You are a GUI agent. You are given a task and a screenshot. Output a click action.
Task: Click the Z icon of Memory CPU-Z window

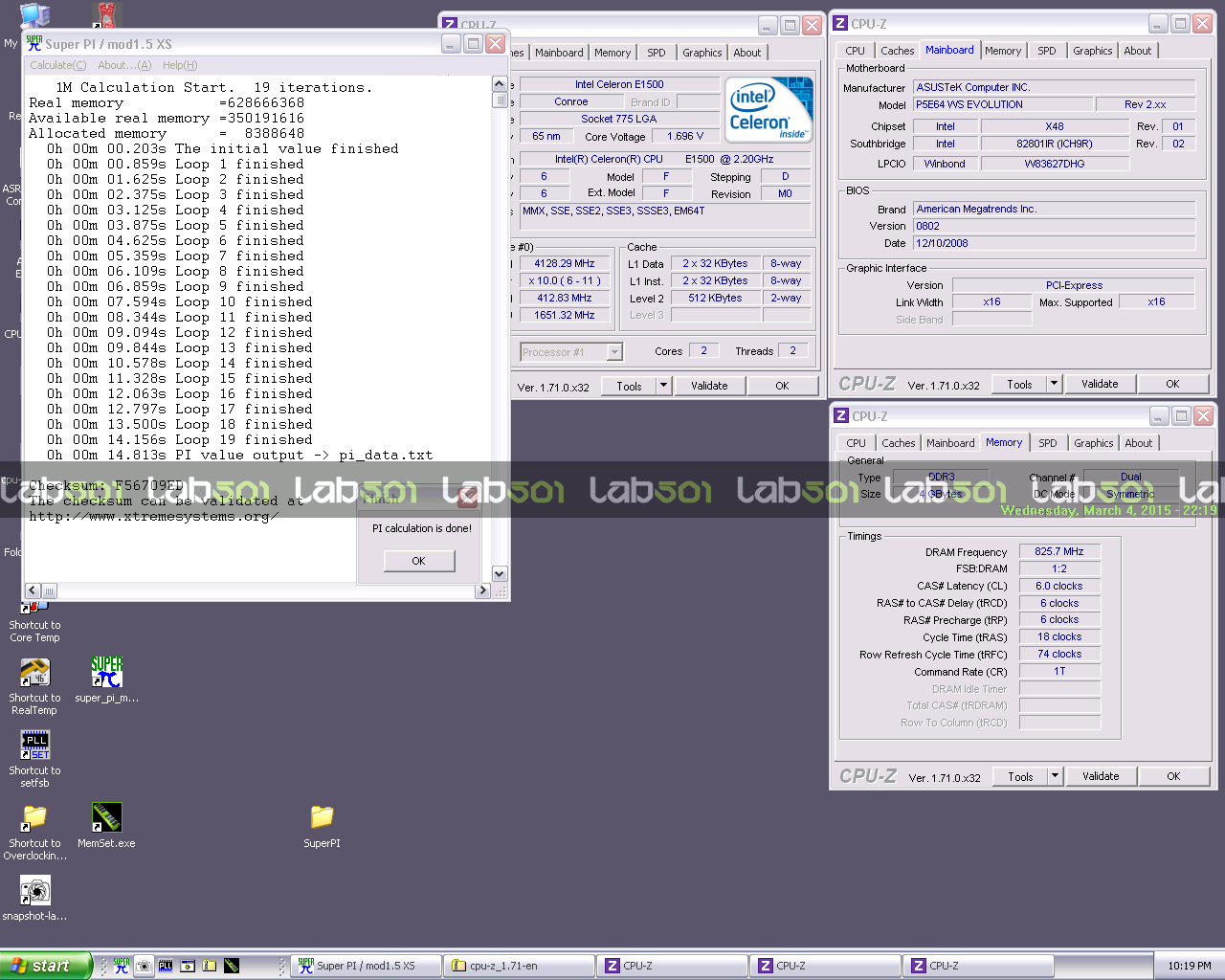tap(841, 416)
